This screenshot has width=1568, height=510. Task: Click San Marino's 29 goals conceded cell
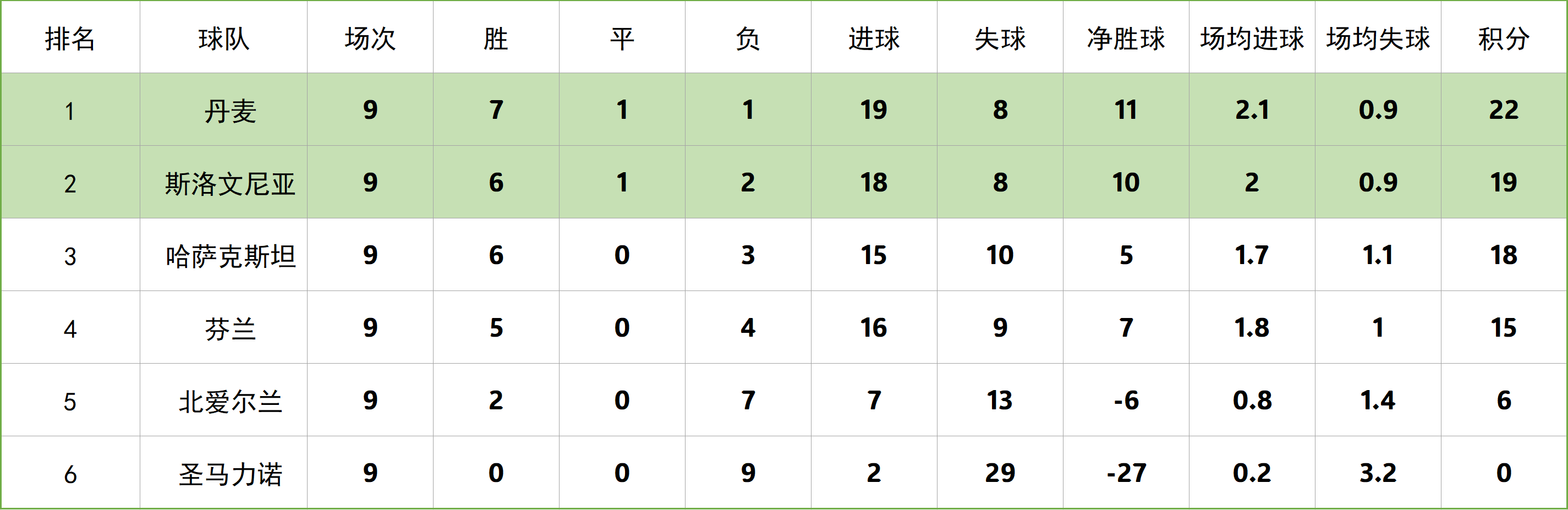1000,472
